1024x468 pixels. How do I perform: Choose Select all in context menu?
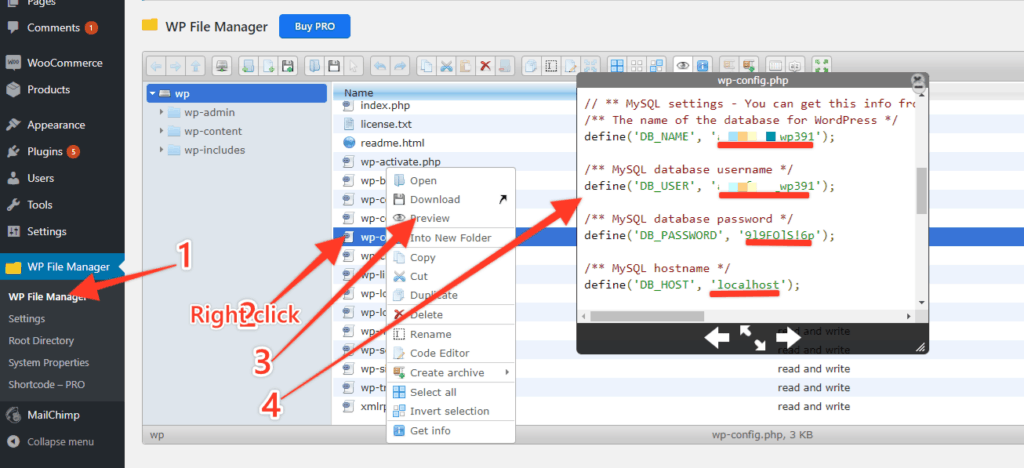(433, 392)
